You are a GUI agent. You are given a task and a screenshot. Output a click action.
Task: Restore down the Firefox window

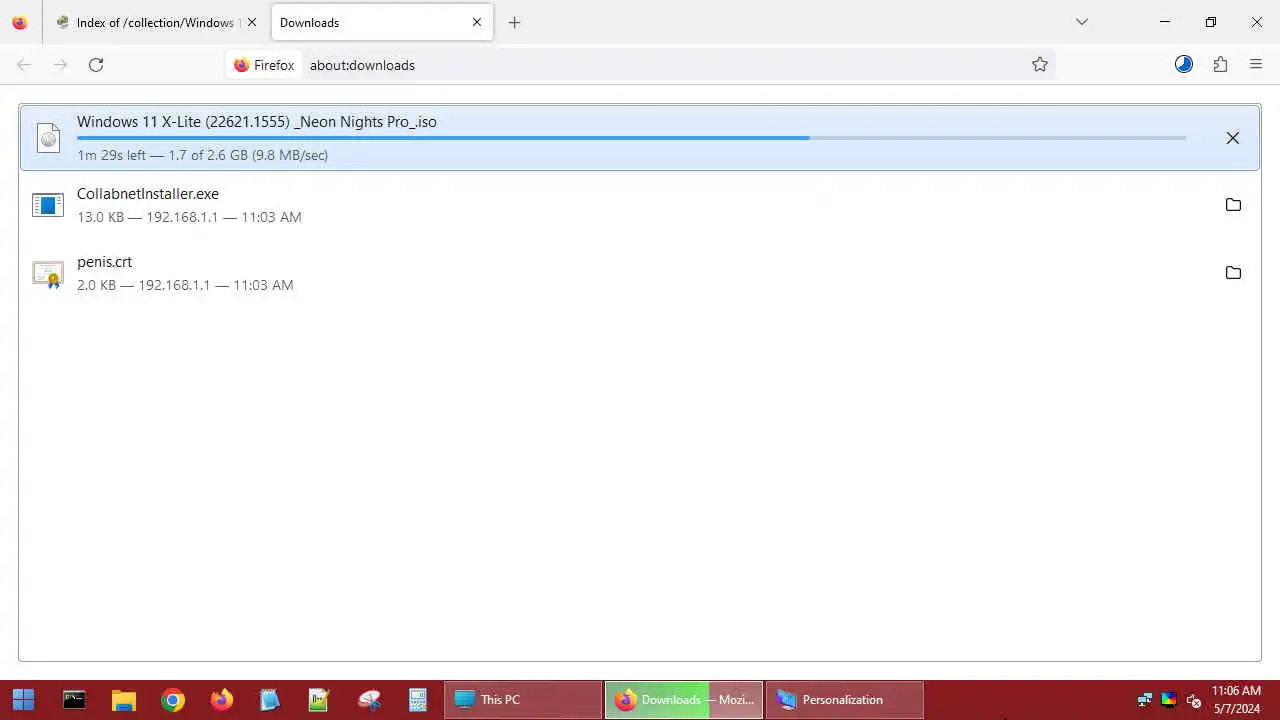pyautogui.click(x=1211, y=22)
